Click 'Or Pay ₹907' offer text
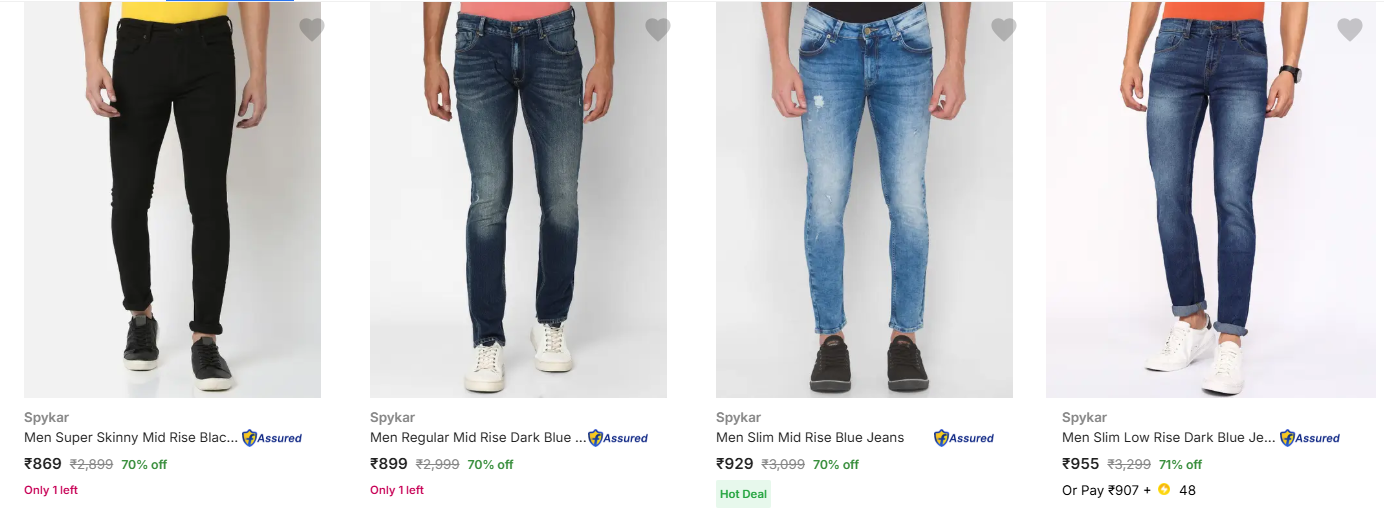 [x=1100, y=490]
